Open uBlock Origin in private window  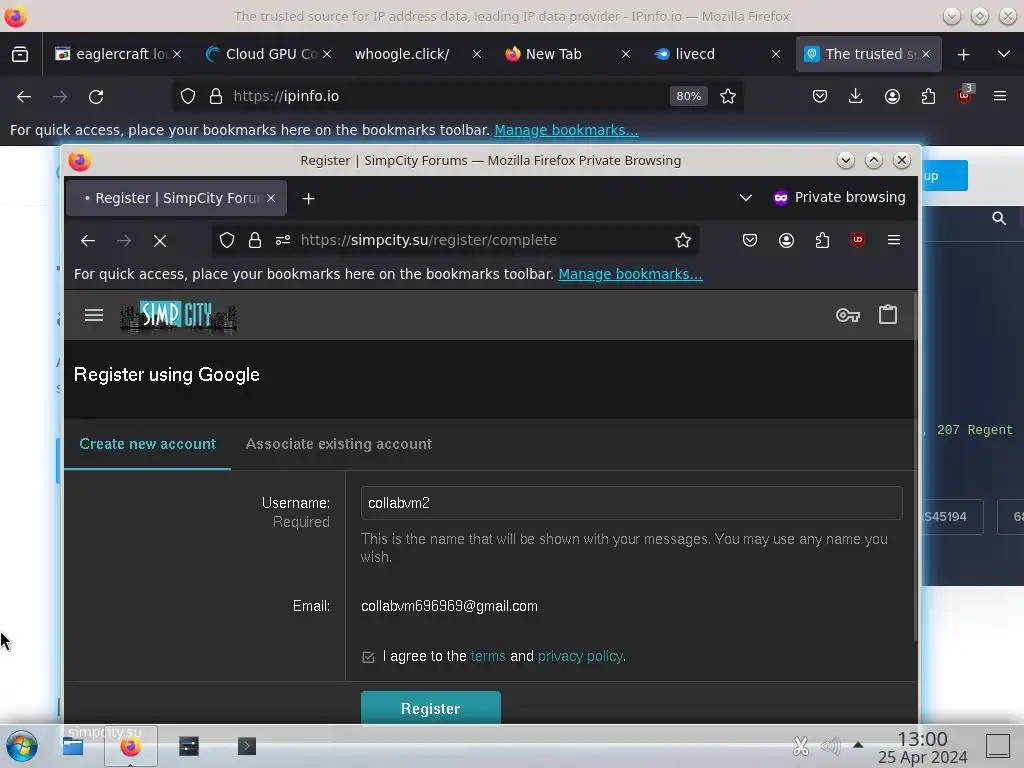[x=858, y=240]
